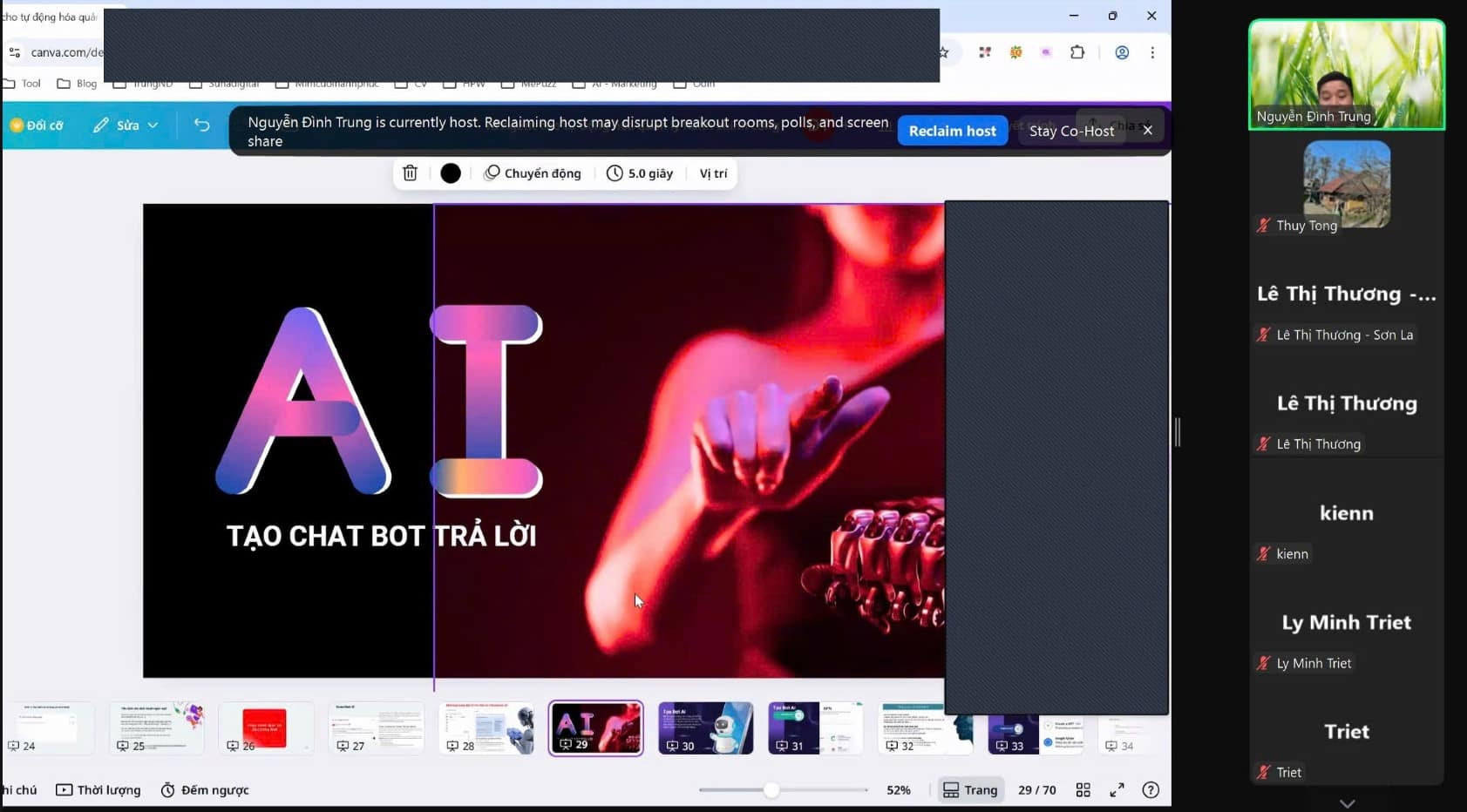Image resolution: width=1467 pixels, height=812 pixels.
Task: Toggle the Trang page view mode
Action: pyautogui.click(x=970, y=789)
